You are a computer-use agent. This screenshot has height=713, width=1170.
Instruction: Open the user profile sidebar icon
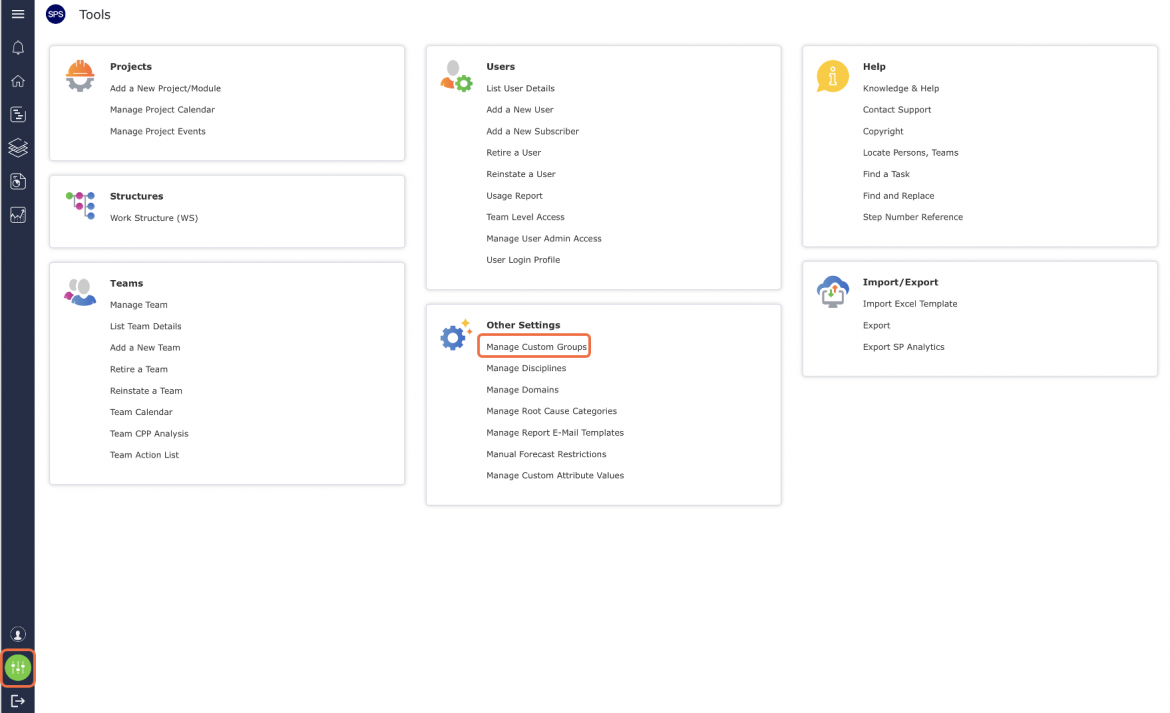click(x=18, y=635)
